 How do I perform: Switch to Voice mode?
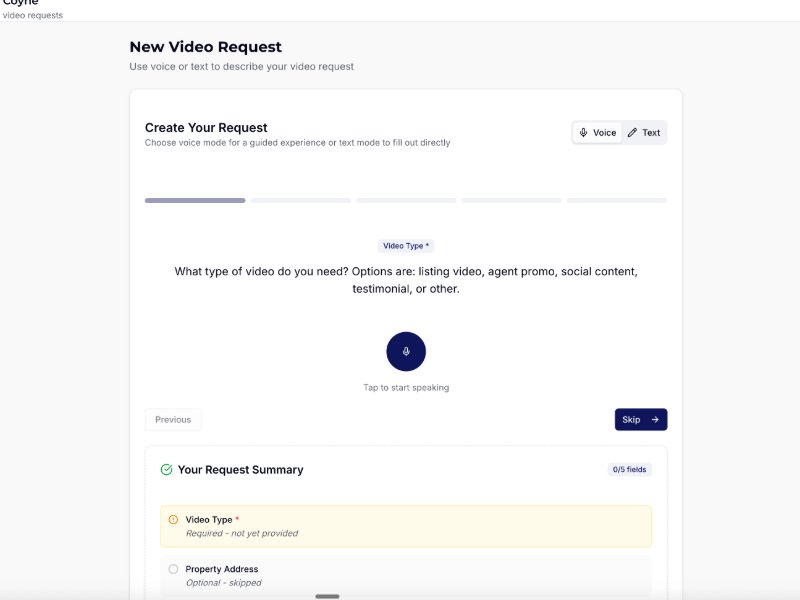point(597,132)
